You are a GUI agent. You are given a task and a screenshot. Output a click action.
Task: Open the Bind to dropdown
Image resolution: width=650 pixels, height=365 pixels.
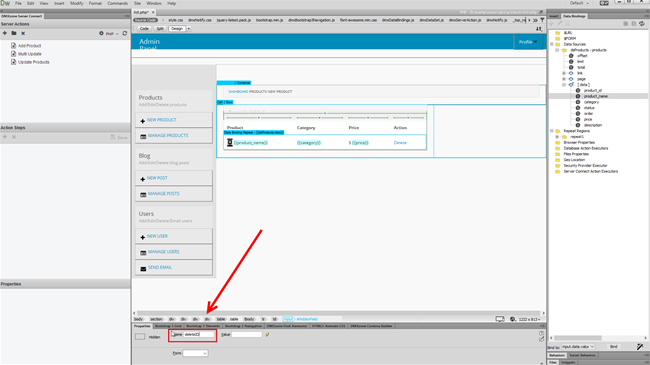[x=578, y=346]
